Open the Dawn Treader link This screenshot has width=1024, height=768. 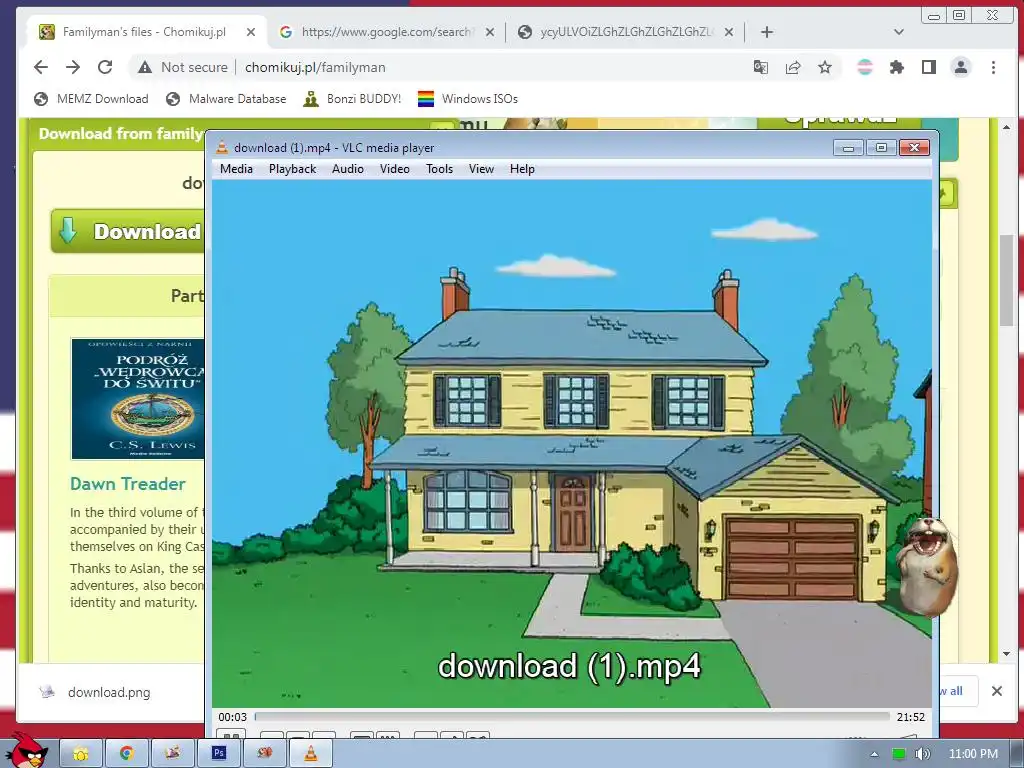click(128, 484)
